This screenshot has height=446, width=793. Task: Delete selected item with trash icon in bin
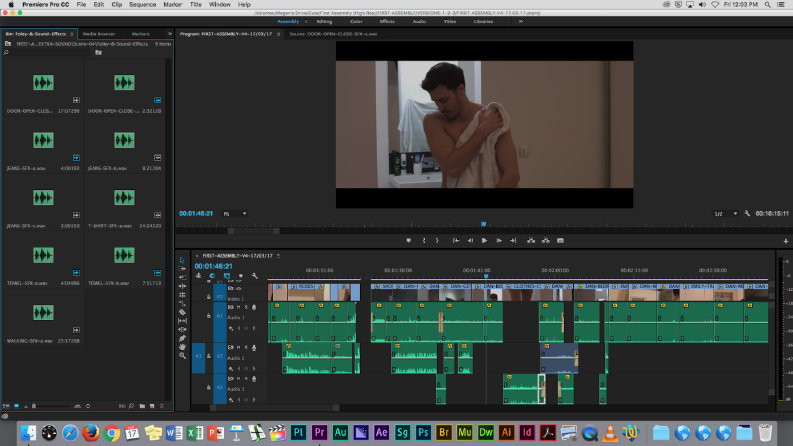(x=162, y=406)
